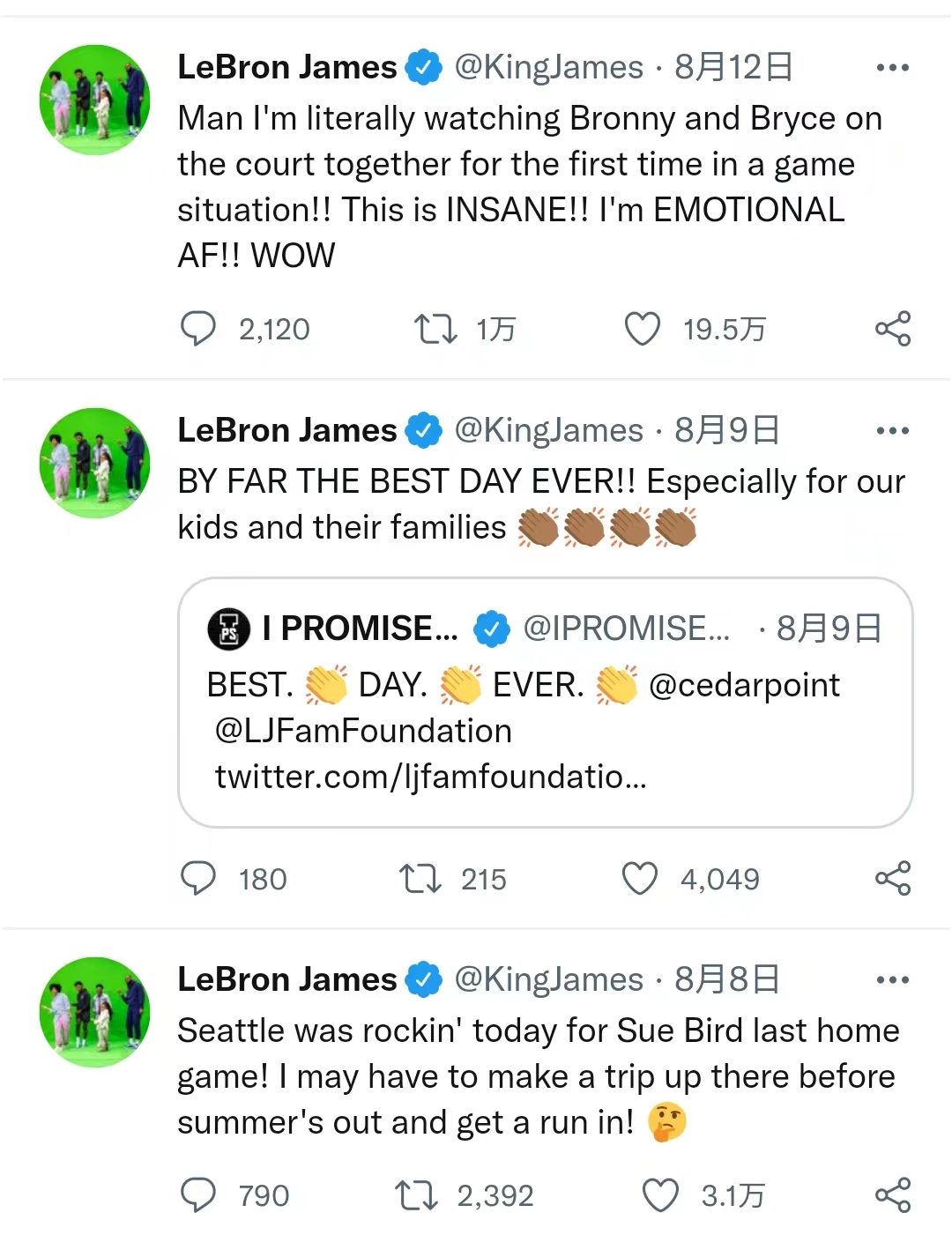Share the August 12 tweet

click(x=892, y=329)
